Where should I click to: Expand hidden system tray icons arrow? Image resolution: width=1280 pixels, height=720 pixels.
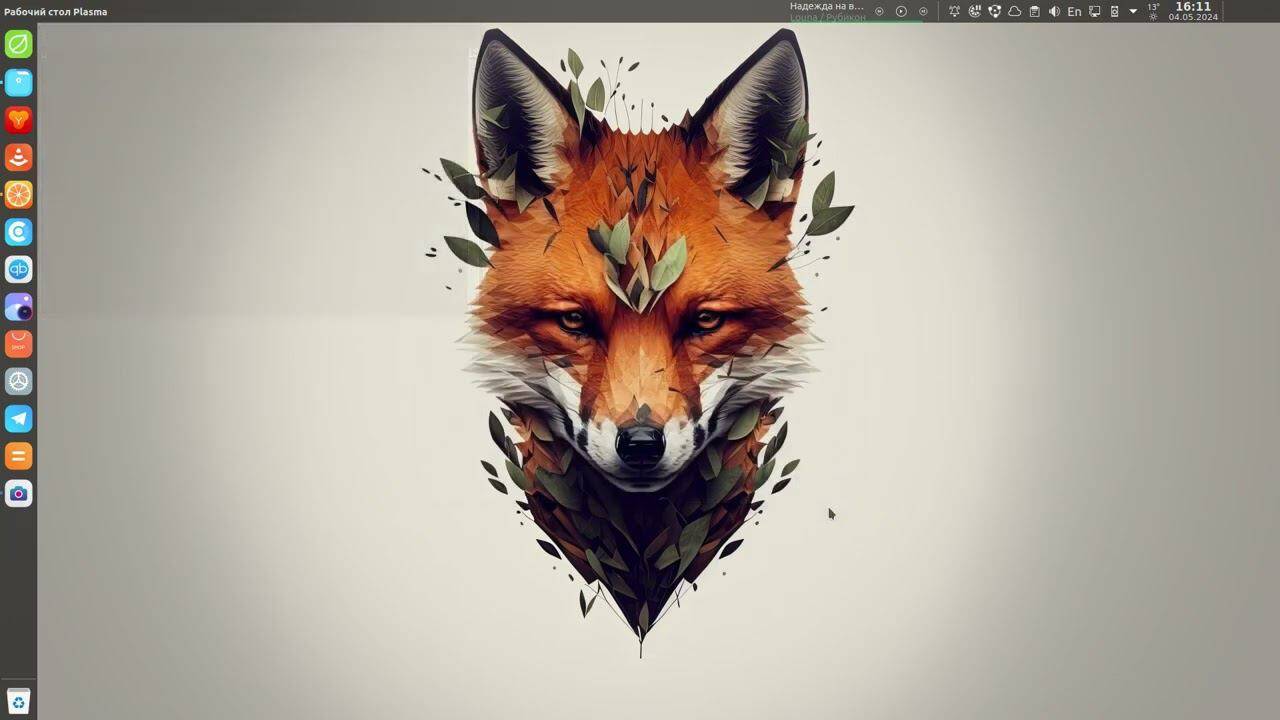pos(1133,12)
